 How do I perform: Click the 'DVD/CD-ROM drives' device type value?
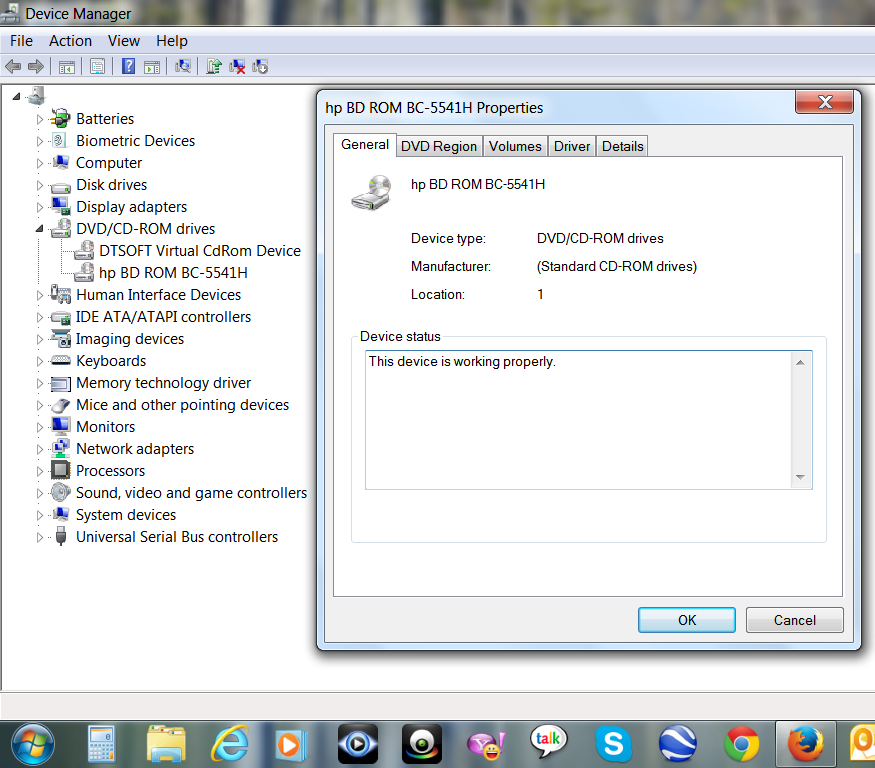[x=600, y=238]
